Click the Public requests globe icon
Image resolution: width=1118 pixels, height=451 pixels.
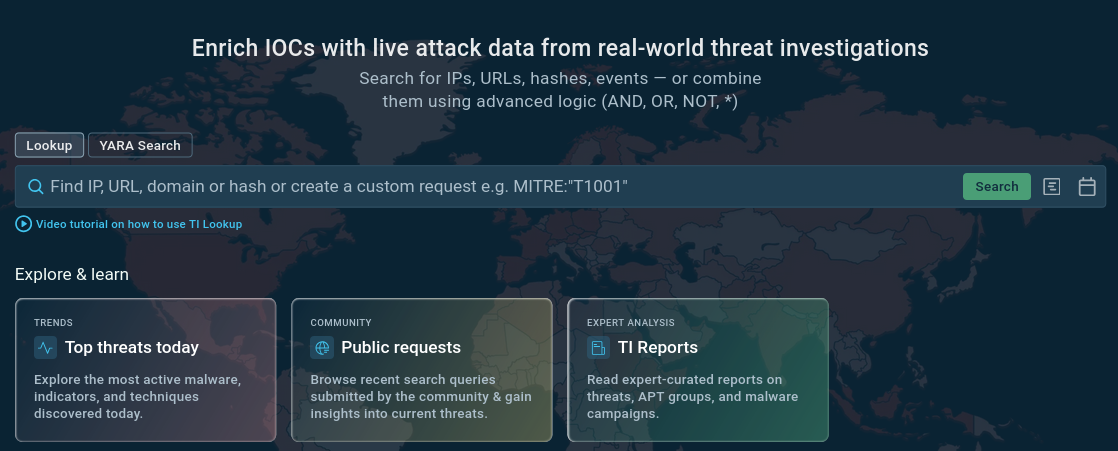pyautogui.click(x=322, y=348)
